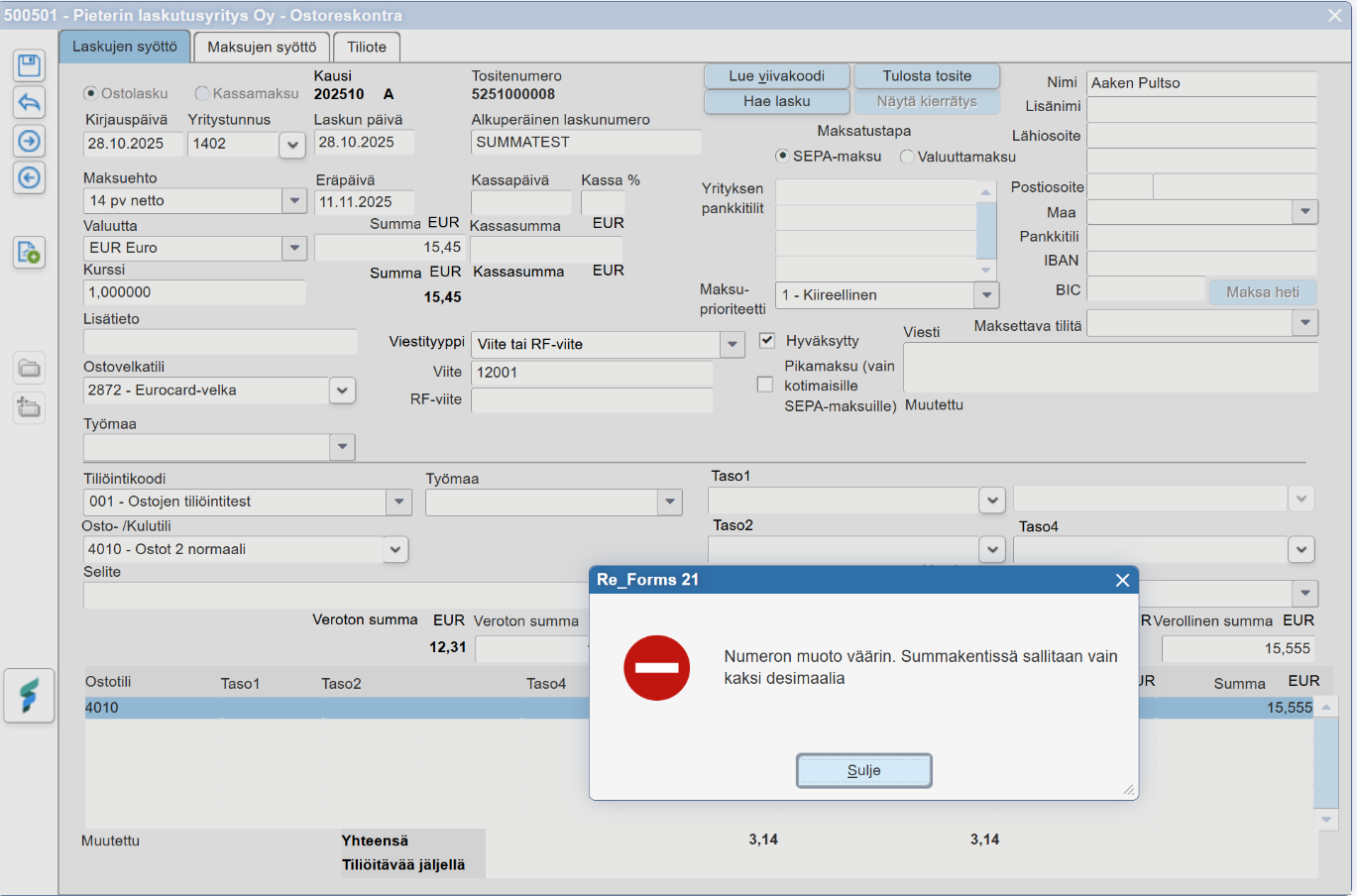Viewport: 1357px width, 896px height.
Task: Select the Kassamaksu radio button
Action: coord(202,93)
